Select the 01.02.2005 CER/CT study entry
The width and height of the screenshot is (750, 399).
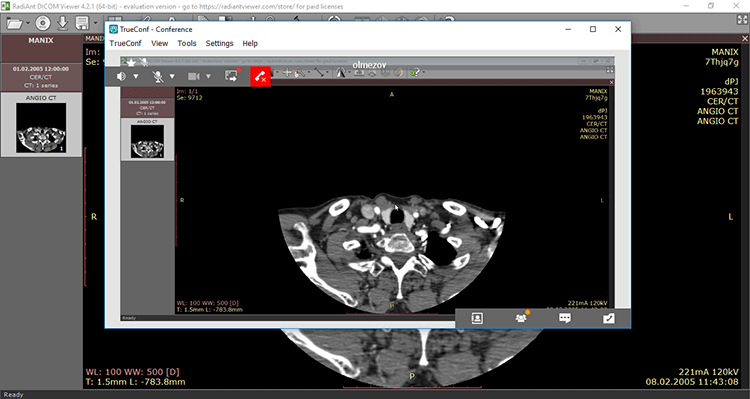point(41,77)
